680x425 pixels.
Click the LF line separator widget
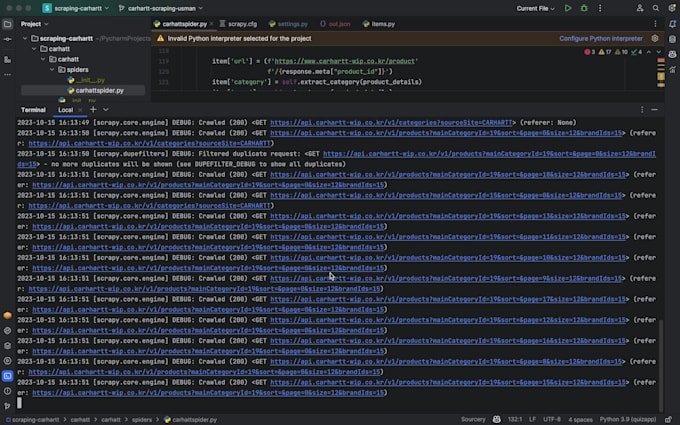(532, 419)
